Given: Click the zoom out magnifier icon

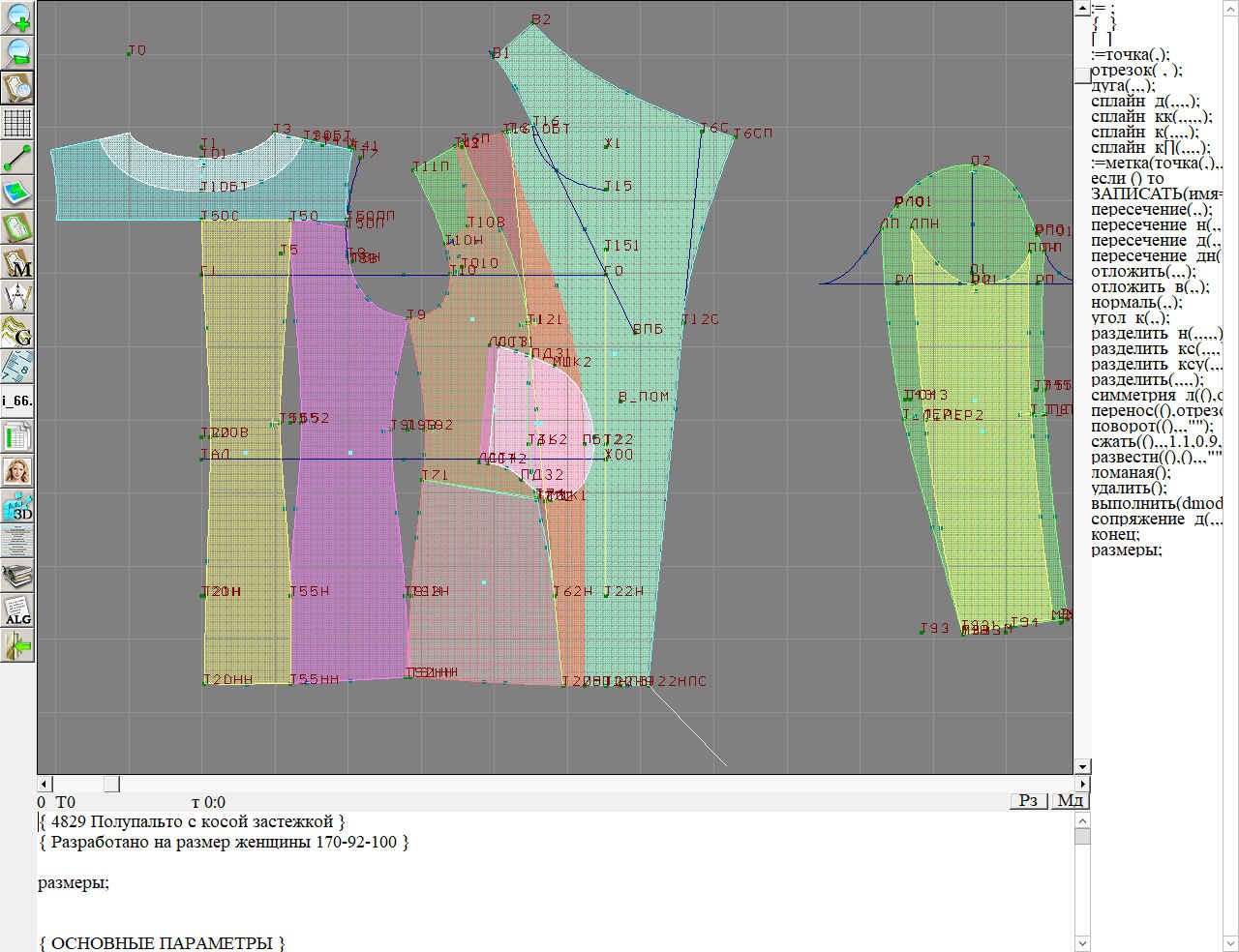Looking at the screenshot, I should pyautogui.click(x=17, y=51).
